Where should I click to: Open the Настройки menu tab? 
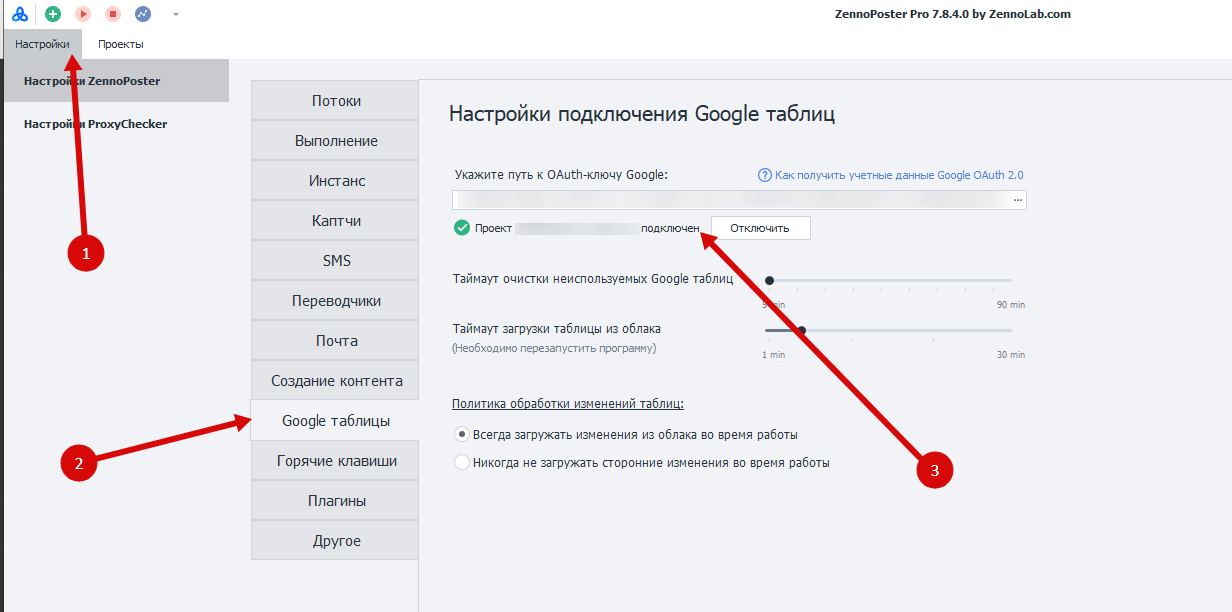click(x=43, y=44)
